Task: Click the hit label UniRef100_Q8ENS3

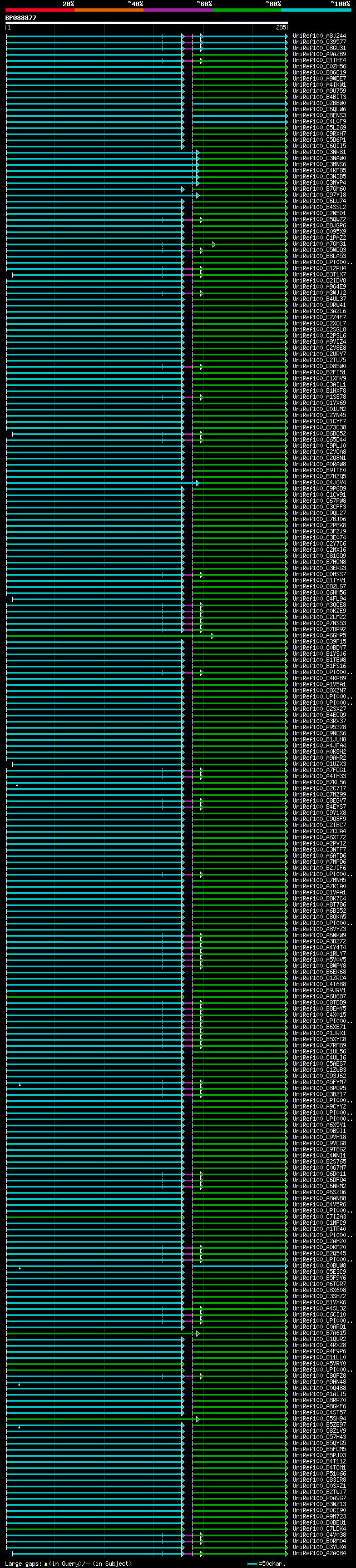Action: click(x=319, y=115)
